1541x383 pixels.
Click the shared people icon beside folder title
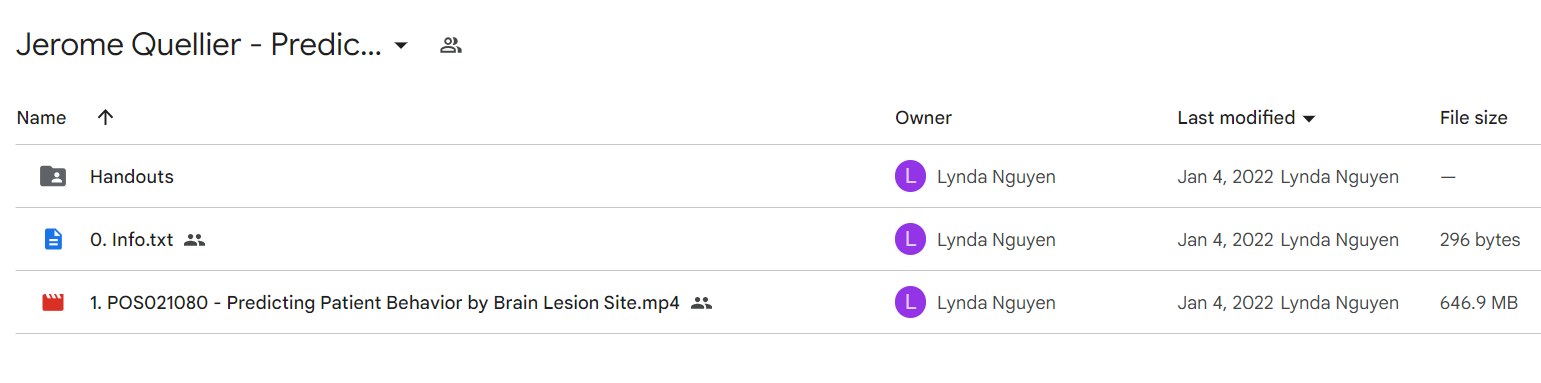(451, 45)
